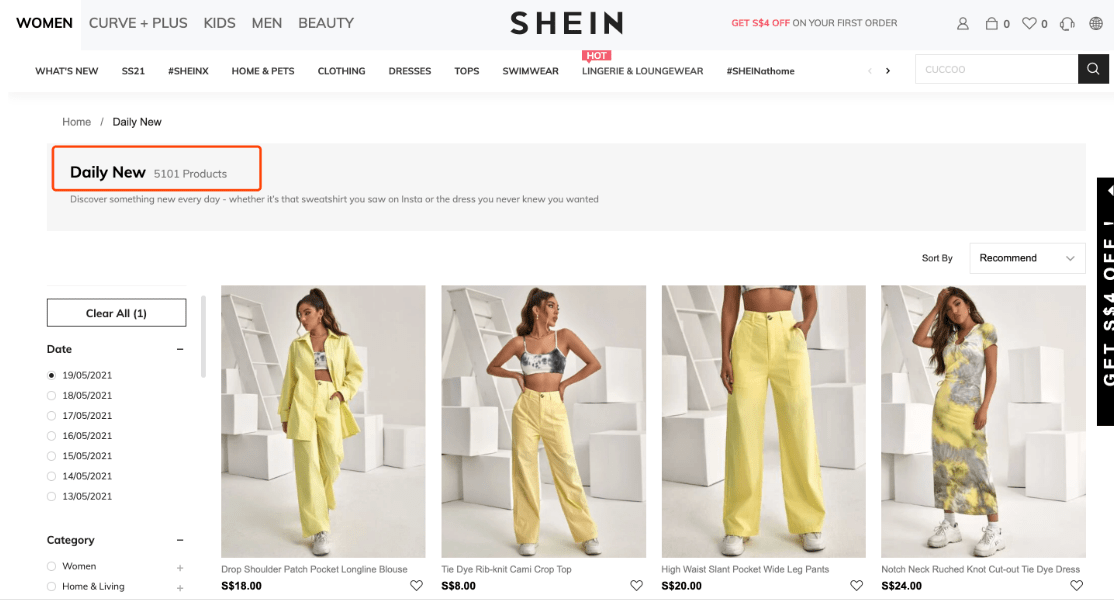Select the Women category radio option

click(x=51, y=566)
